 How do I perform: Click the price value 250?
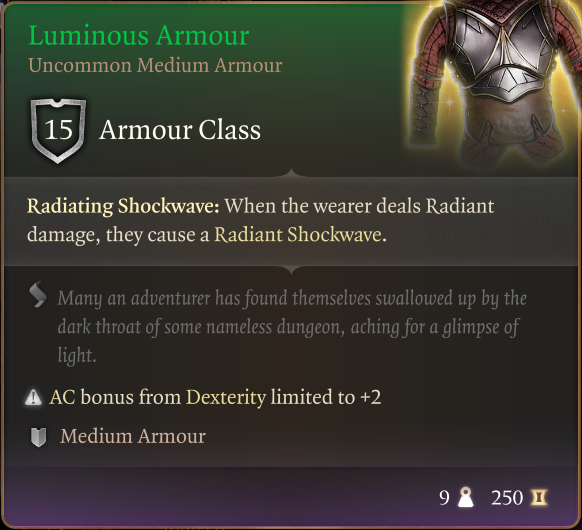coord(507,498)
